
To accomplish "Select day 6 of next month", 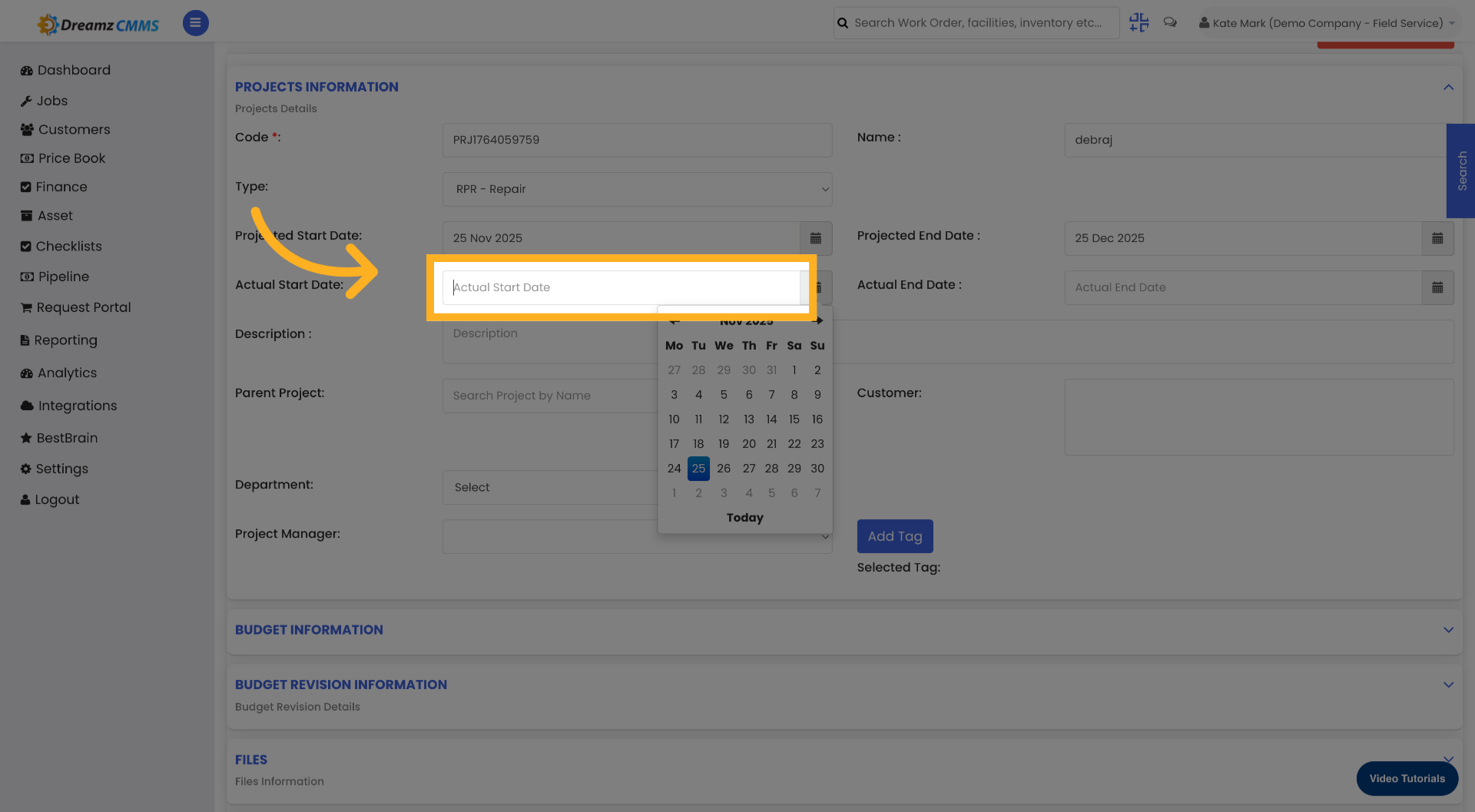I will [x=794, y=493].
